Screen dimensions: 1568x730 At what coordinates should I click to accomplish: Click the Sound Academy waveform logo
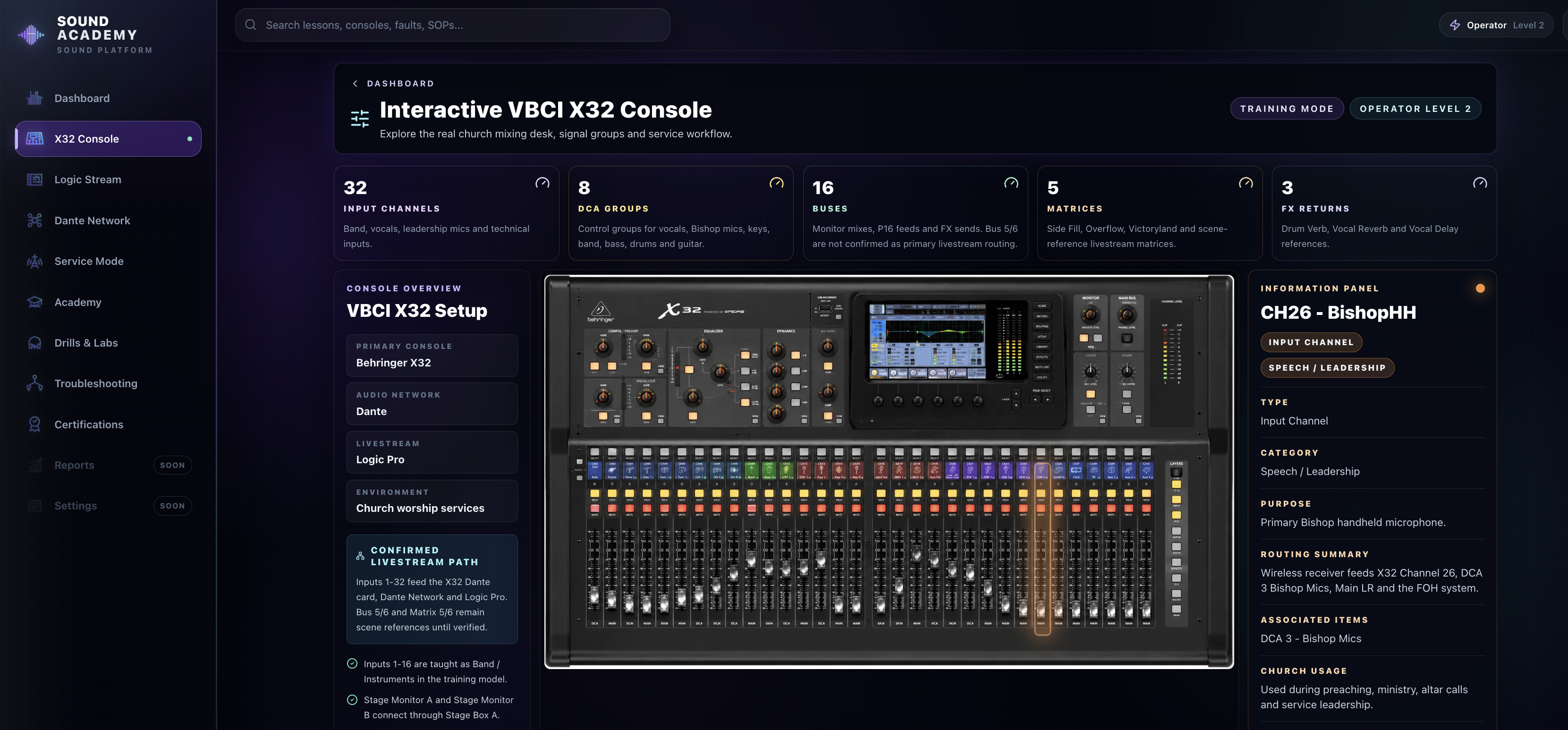(x=30, y=34)
